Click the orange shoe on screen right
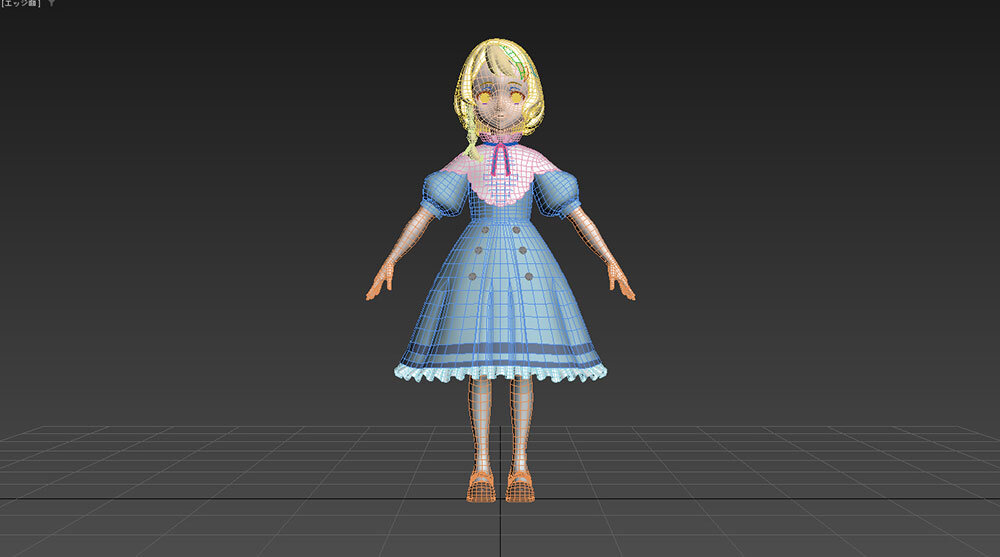This screenshot has height=557, width=1000. (519, 488)
